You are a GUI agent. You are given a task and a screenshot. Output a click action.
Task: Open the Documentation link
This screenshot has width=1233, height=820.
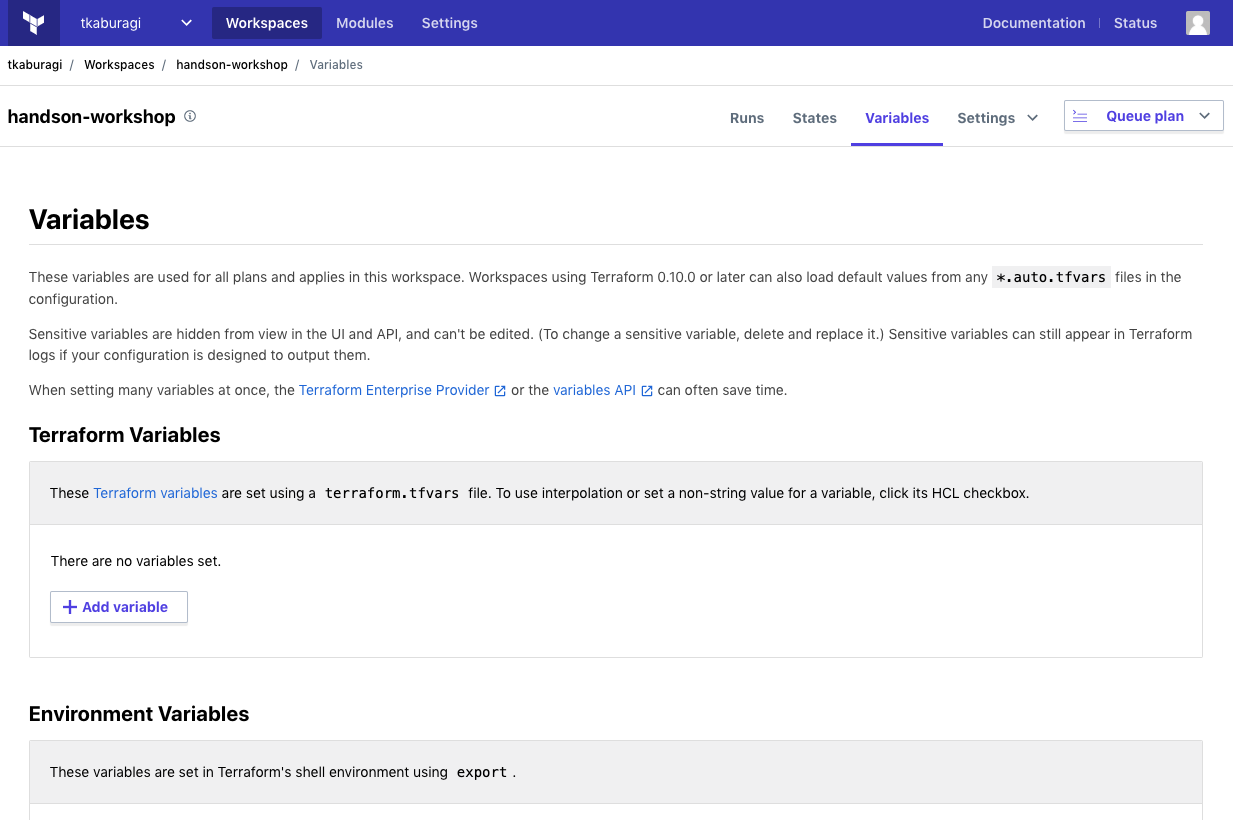(x=1033, y=23)
